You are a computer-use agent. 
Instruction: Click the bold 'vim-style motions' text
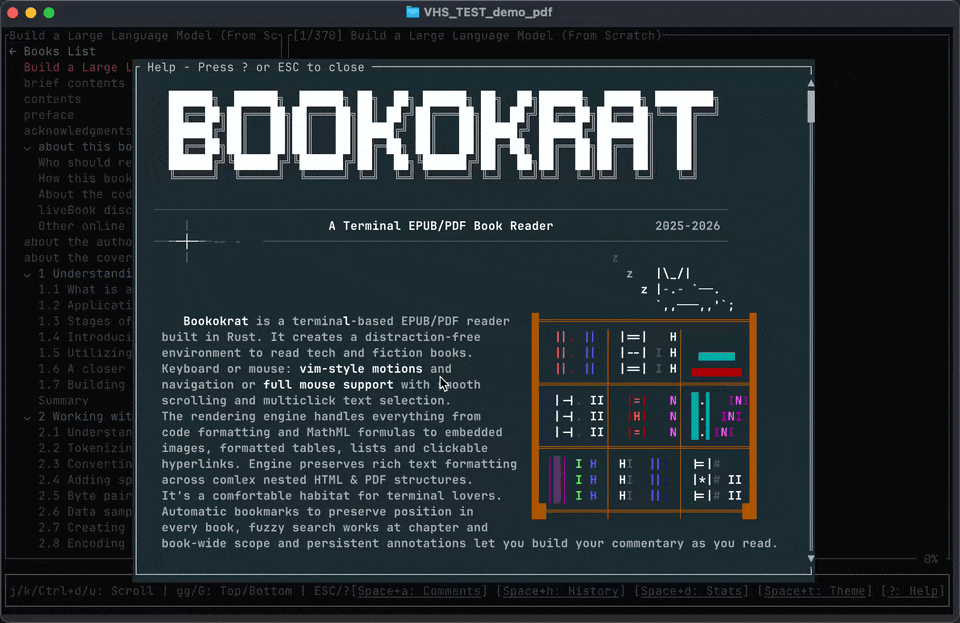361,370
